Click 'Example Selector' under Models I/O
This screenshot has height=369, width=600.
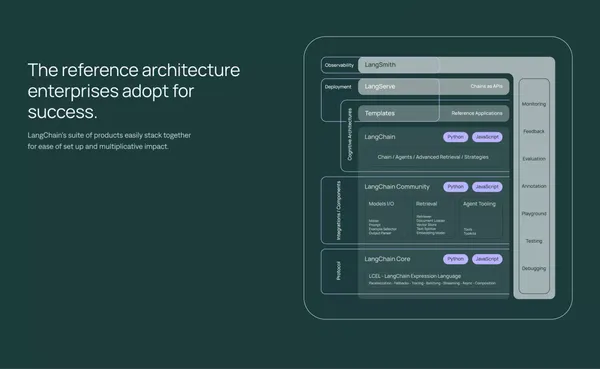382,229
